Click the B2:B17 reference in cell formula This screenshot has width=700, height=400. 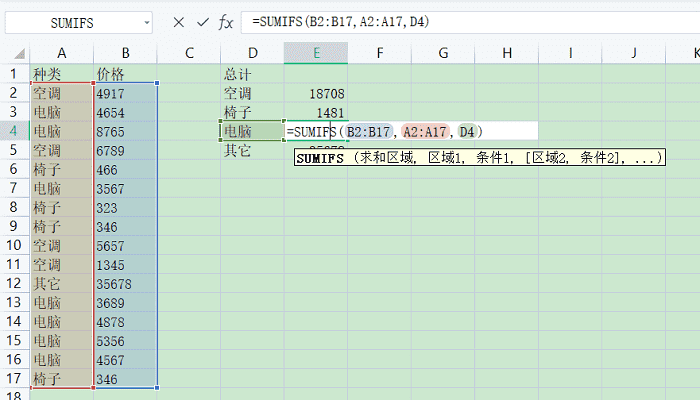pos(369,131)
